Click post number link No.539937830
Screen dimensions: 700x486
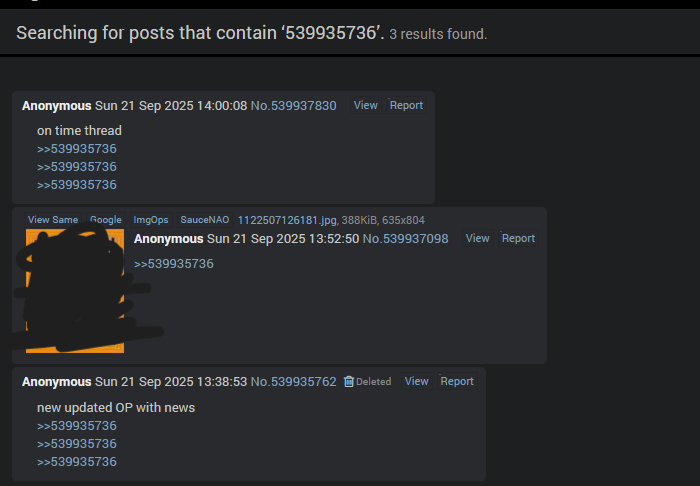tap(293, 106)
